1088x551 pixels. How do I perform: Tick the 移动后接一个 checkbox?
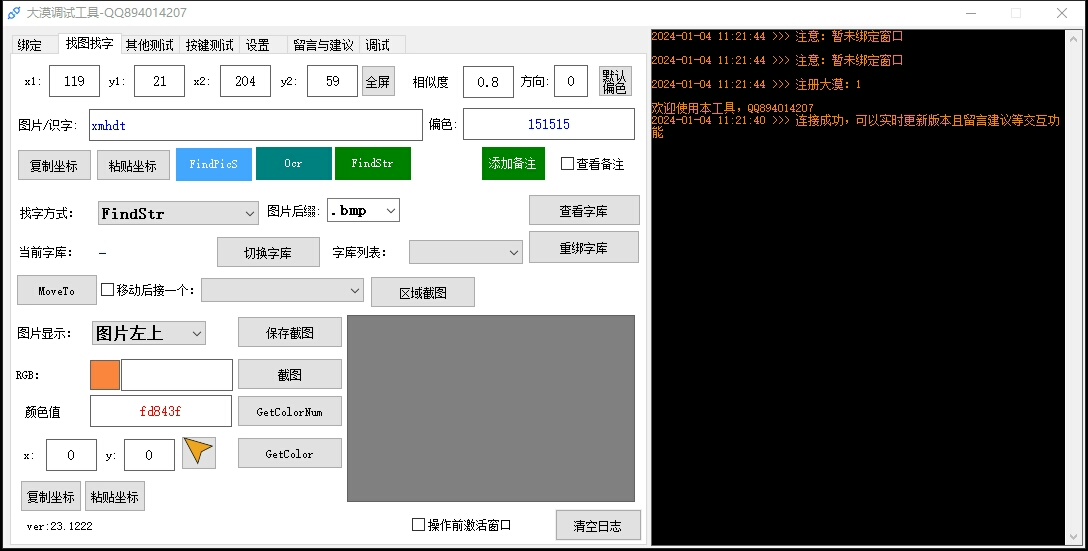tap(108, 289)
